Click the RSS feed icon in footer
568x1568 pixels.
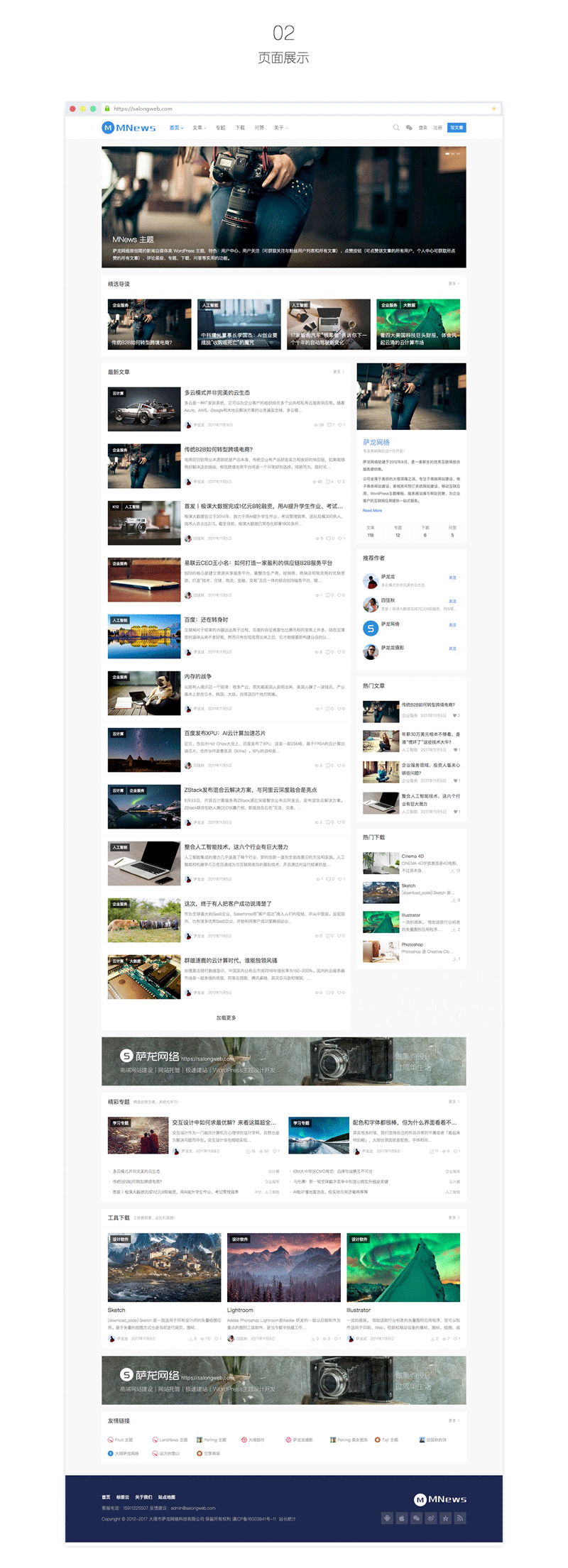point(460,1518)
